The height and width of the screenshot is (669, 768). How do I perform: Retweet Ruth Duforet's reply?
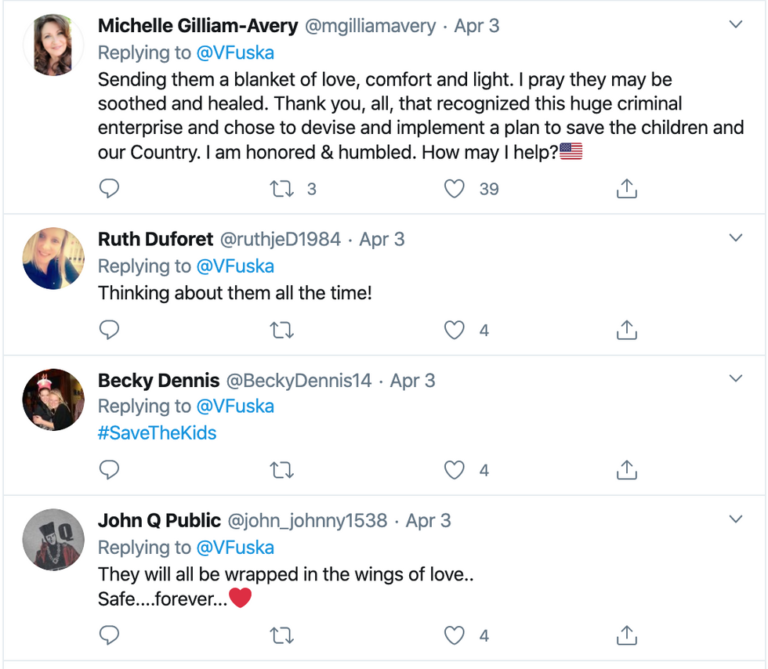[x=282, y=330]
